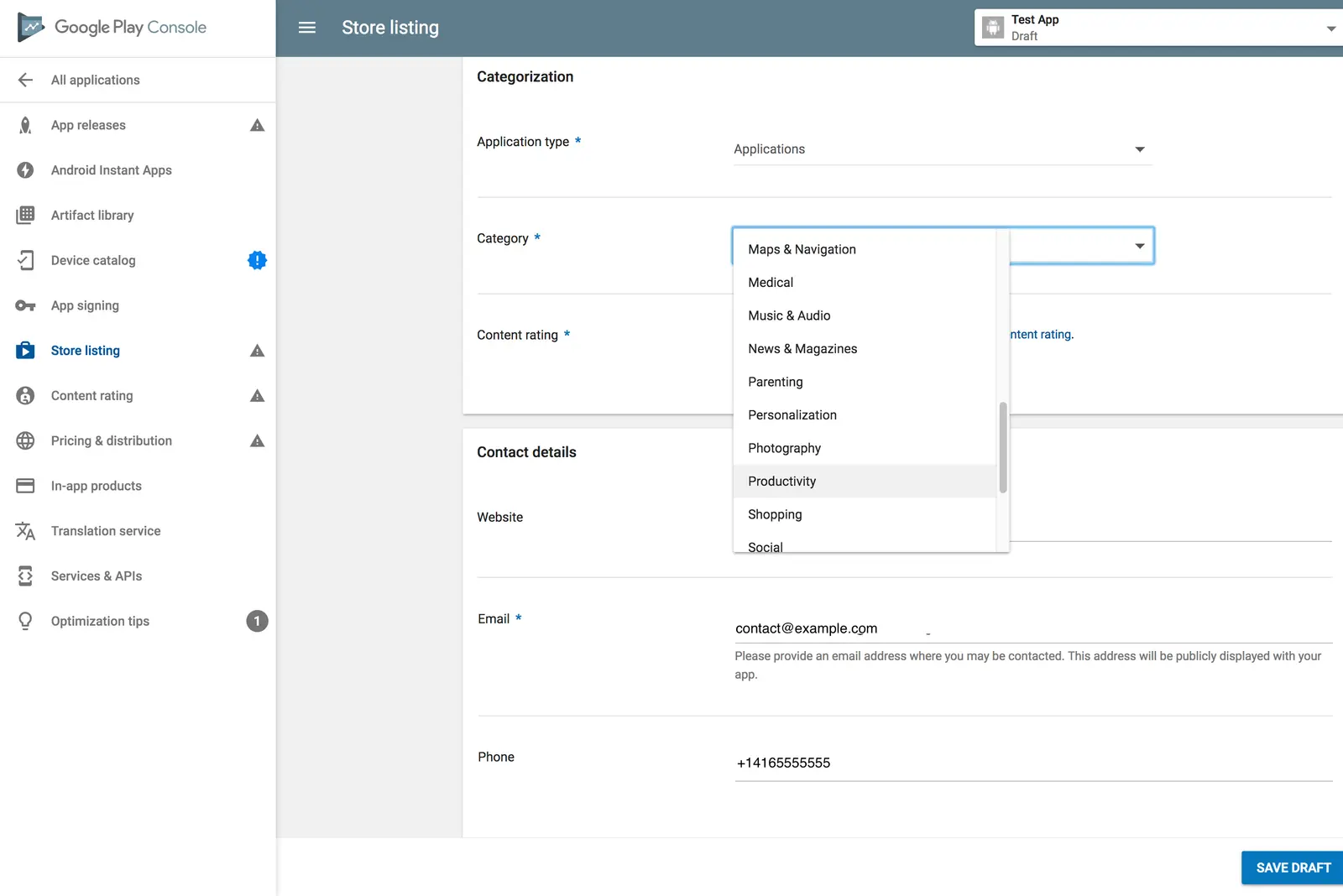Click the number 1 badge on Optimization tips

pos(257,621)
